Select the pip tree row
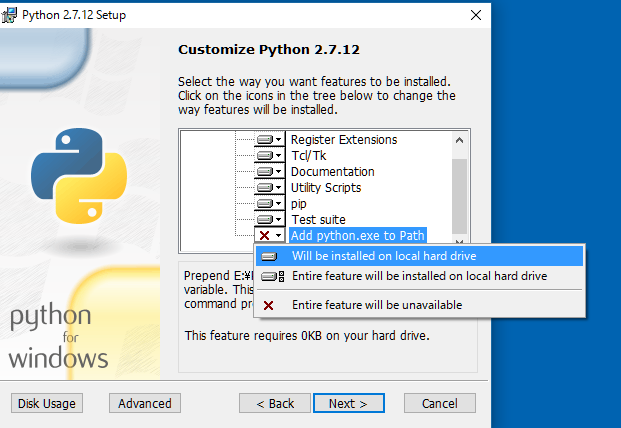 (299, 204)
